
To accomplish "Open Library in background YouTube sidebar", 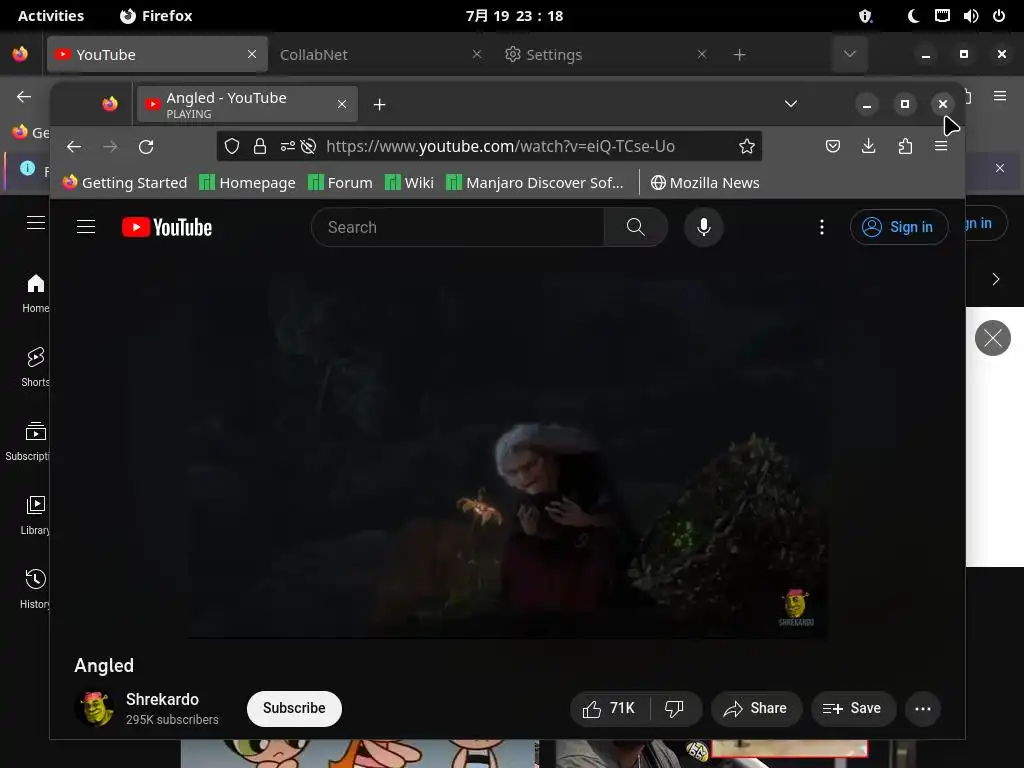I will click(35, 515).
